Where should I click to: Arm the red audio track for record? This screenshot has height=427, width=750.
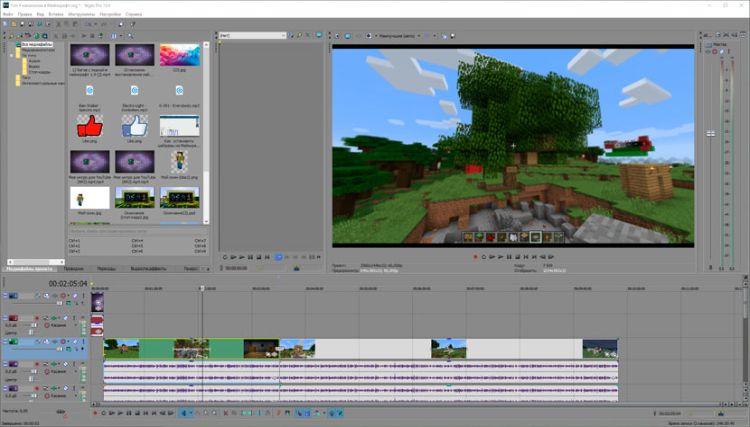(37, 318)
